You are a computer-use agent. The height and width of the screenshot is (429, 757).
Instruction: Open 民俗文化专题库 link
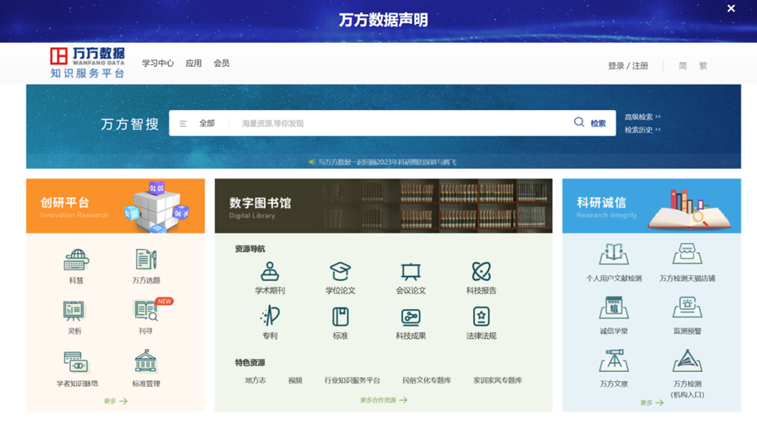tap(427, 380)
